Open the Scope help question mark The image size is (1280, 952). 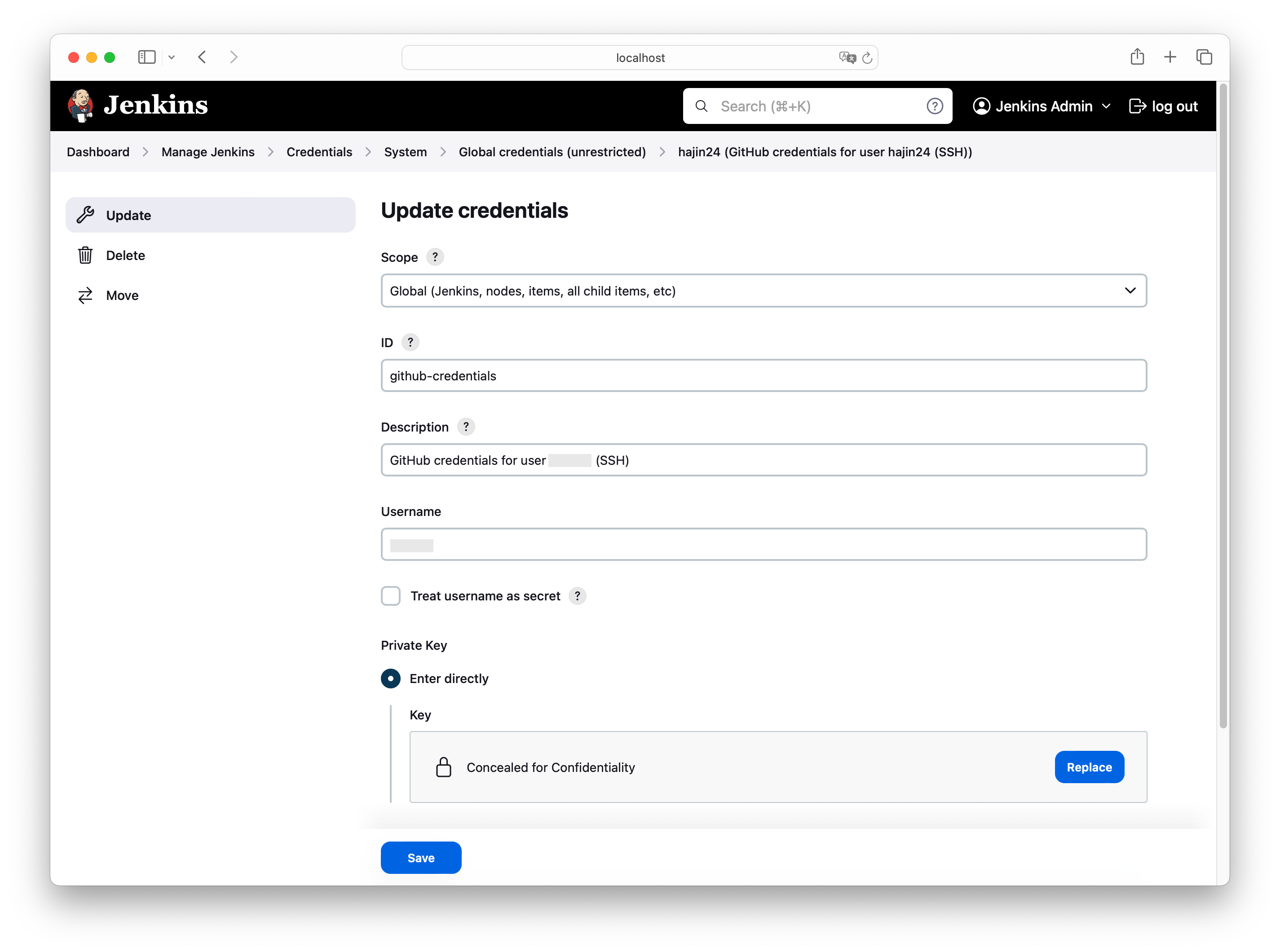pos(435,257)
